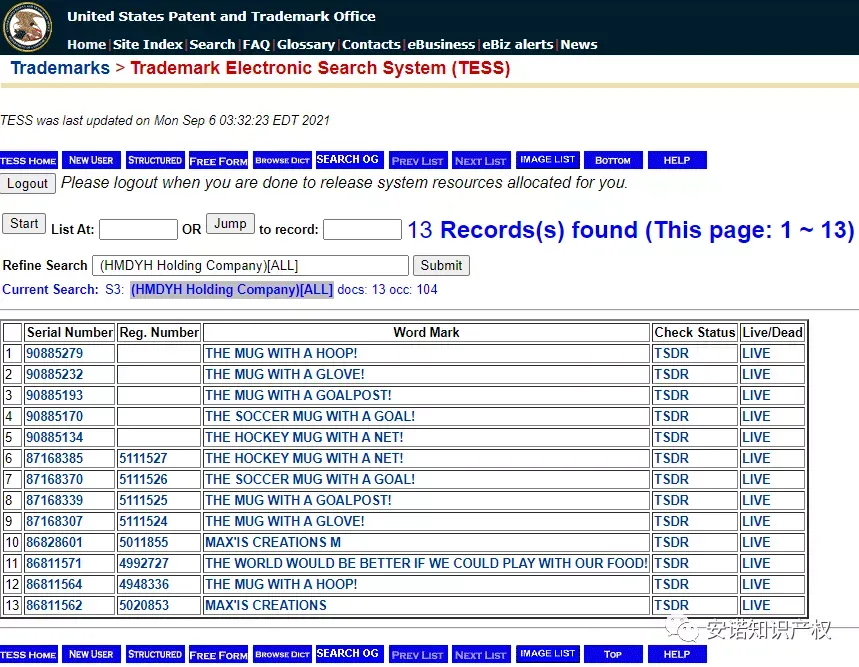859x667 pixels.
Task: Open serial number 90885279
Action: pos(55,353)
